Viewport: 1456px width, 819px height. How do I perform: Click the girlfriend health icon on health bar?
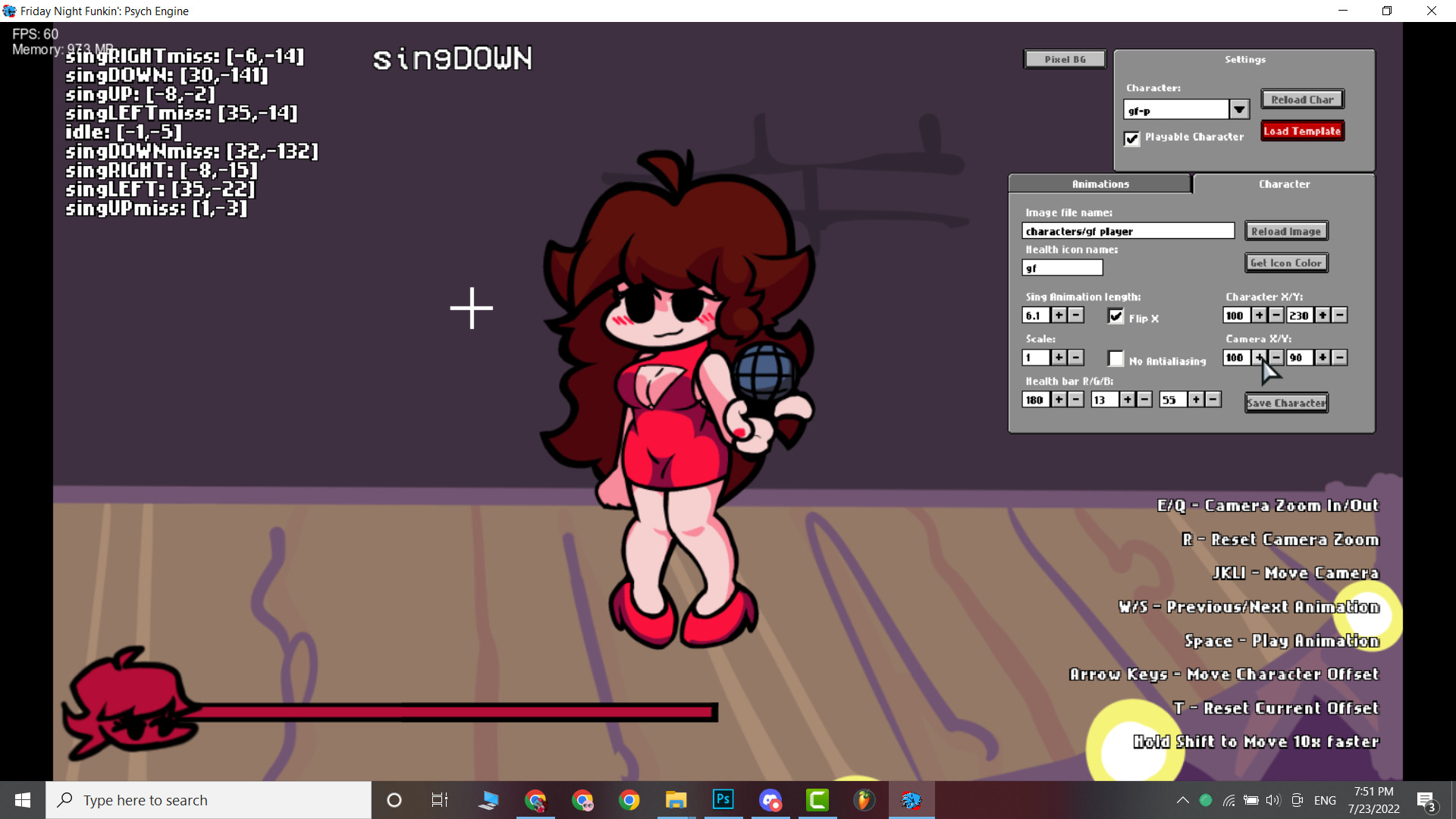point(129,701)
